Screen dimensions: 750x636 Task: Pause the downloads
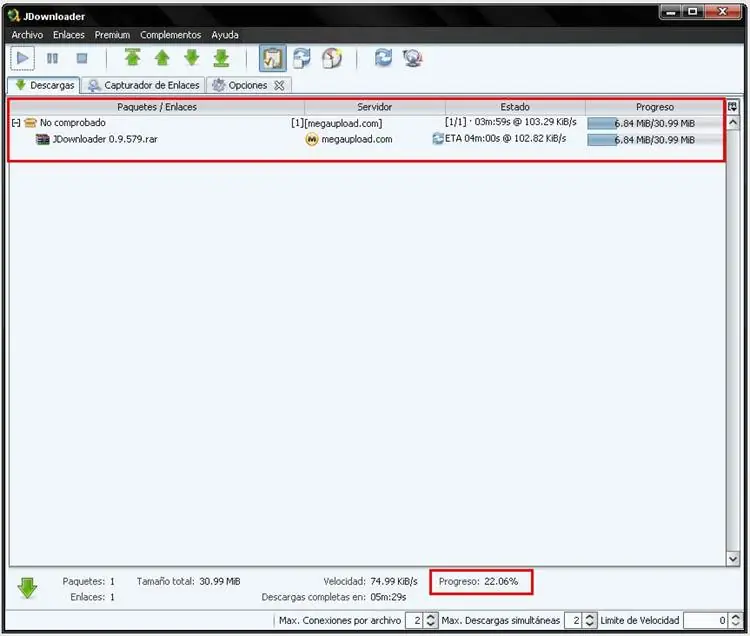[52, 58]
